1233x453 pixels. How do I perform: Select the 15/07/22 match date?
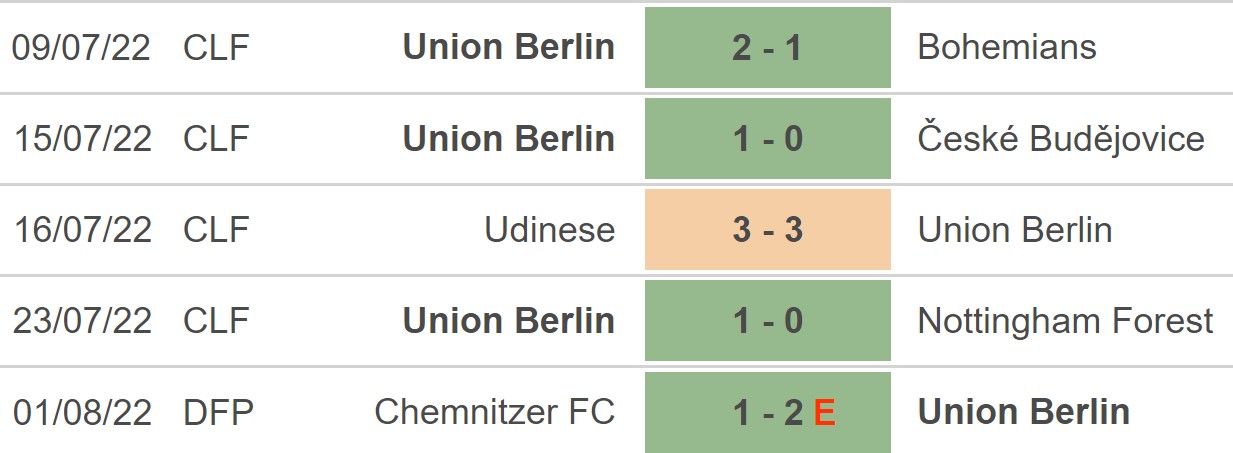tap(82, 139)
